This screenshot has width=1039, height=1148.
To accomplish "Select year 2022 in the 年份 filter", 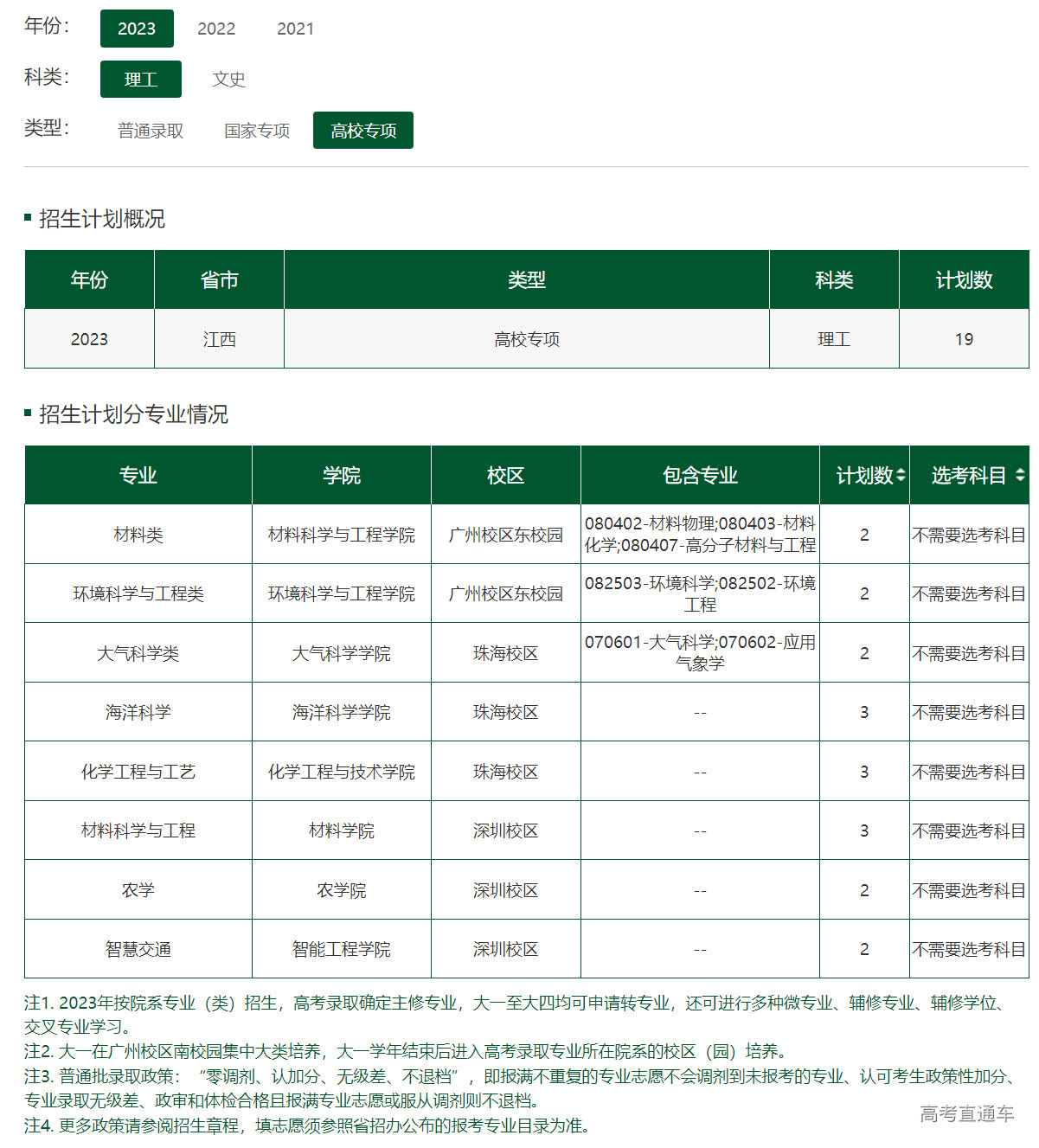I will [x=216, y=29].
